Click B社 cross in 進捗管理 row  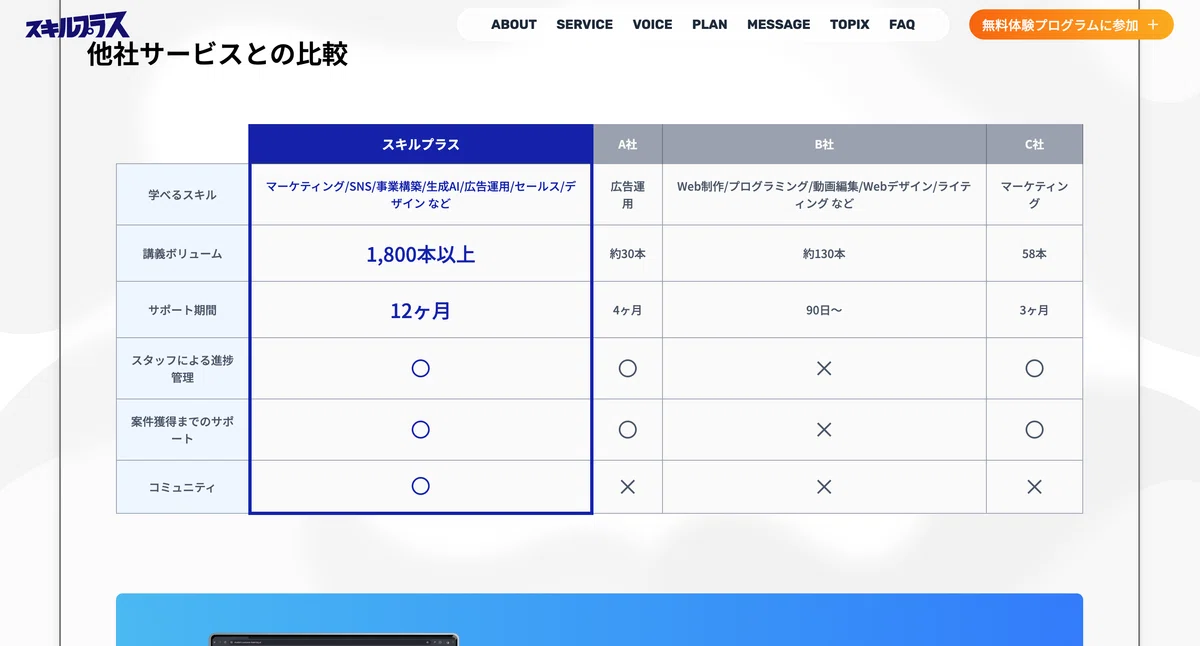(824, 368)
